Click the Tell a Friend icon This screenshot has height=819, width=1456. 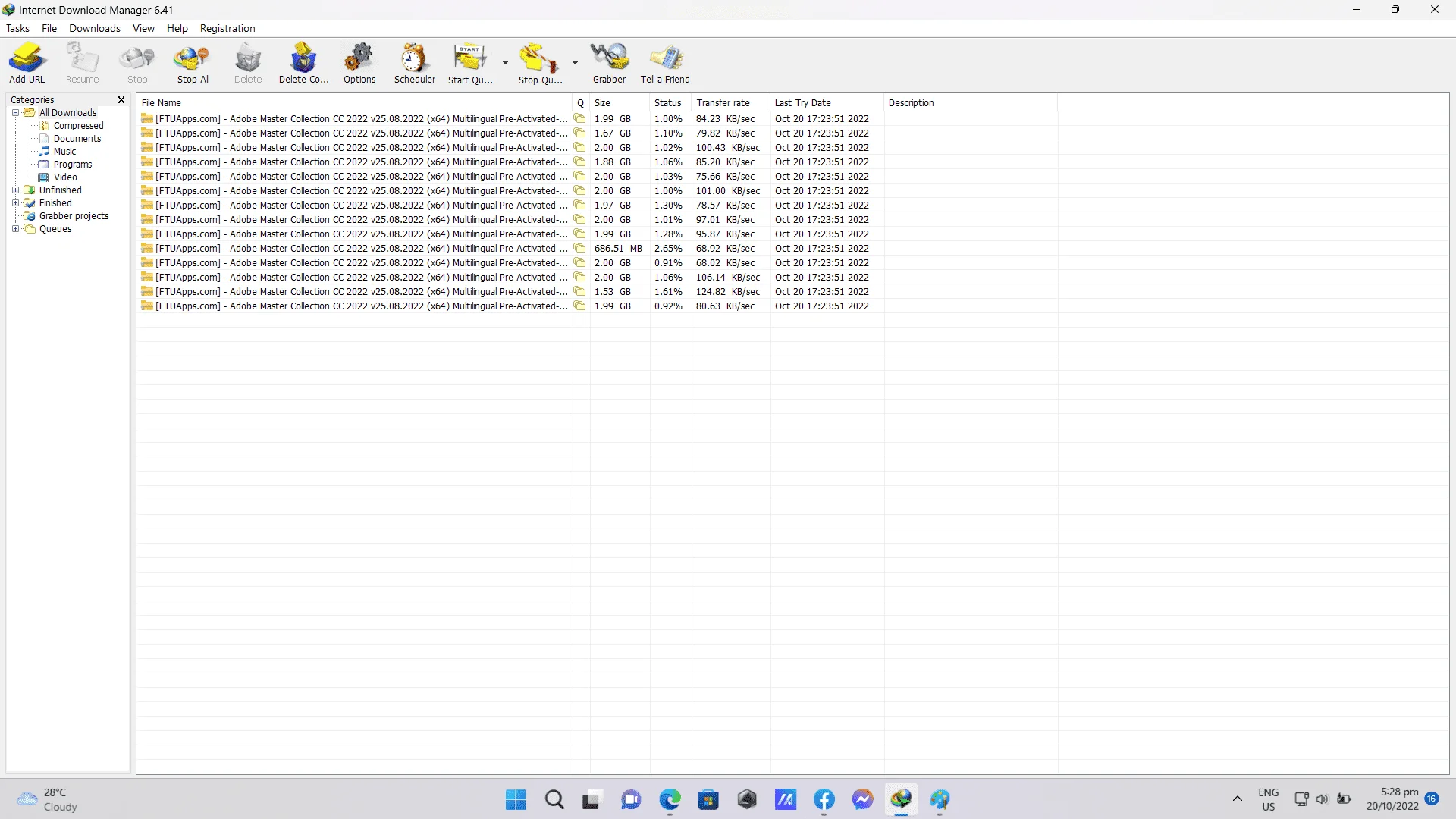[665, 63]
